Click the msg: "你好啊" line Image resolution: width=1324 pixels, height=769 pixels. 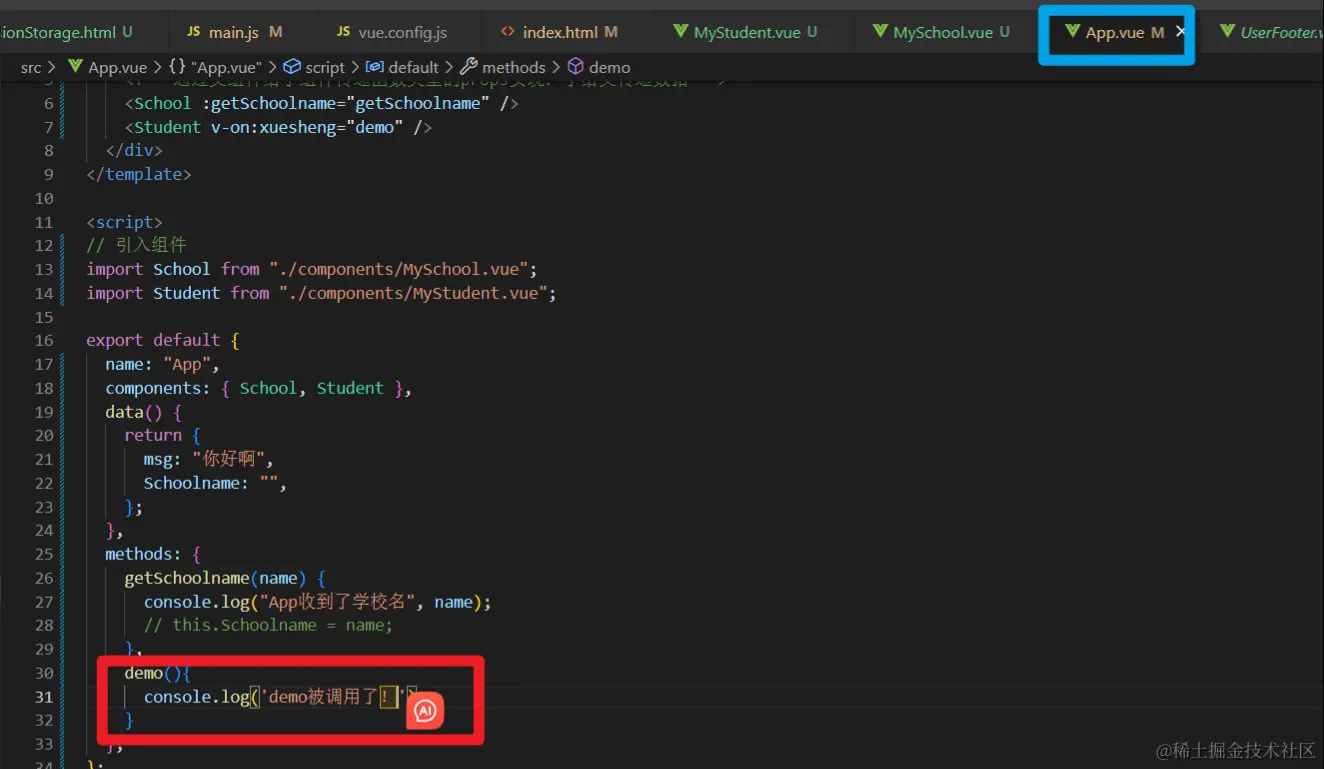point(208,459)
